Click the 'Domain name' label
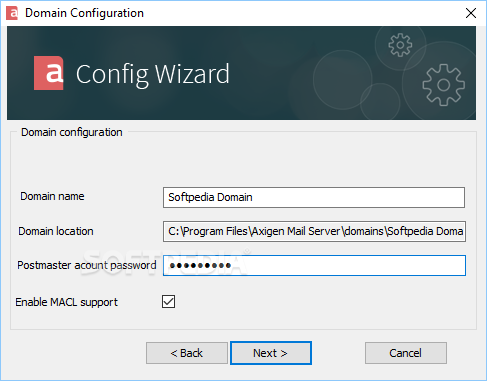487x381 pixels. 52,196
